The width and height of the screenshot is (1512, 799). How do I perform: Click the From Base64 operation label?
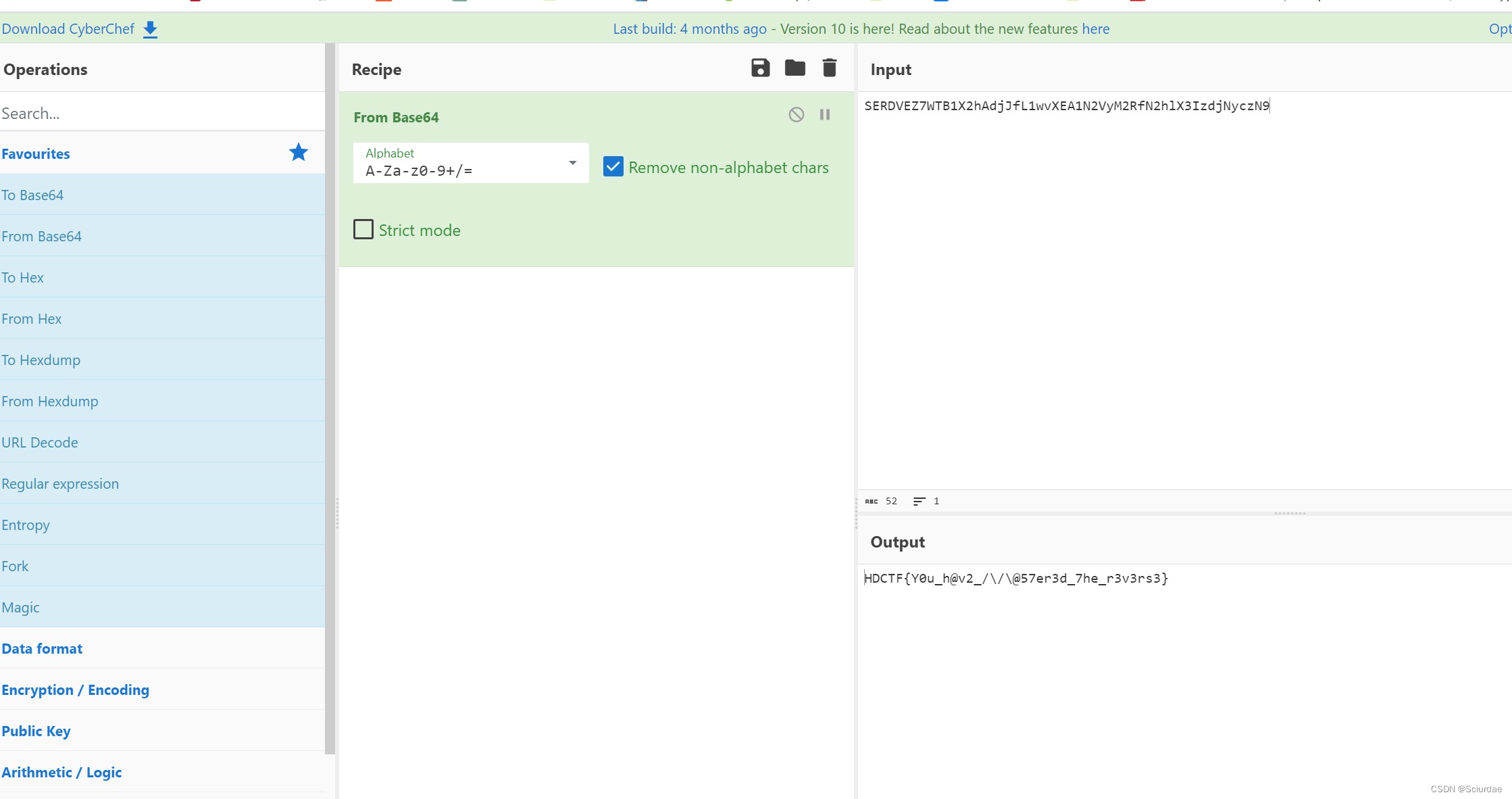[x=398, y=117]
